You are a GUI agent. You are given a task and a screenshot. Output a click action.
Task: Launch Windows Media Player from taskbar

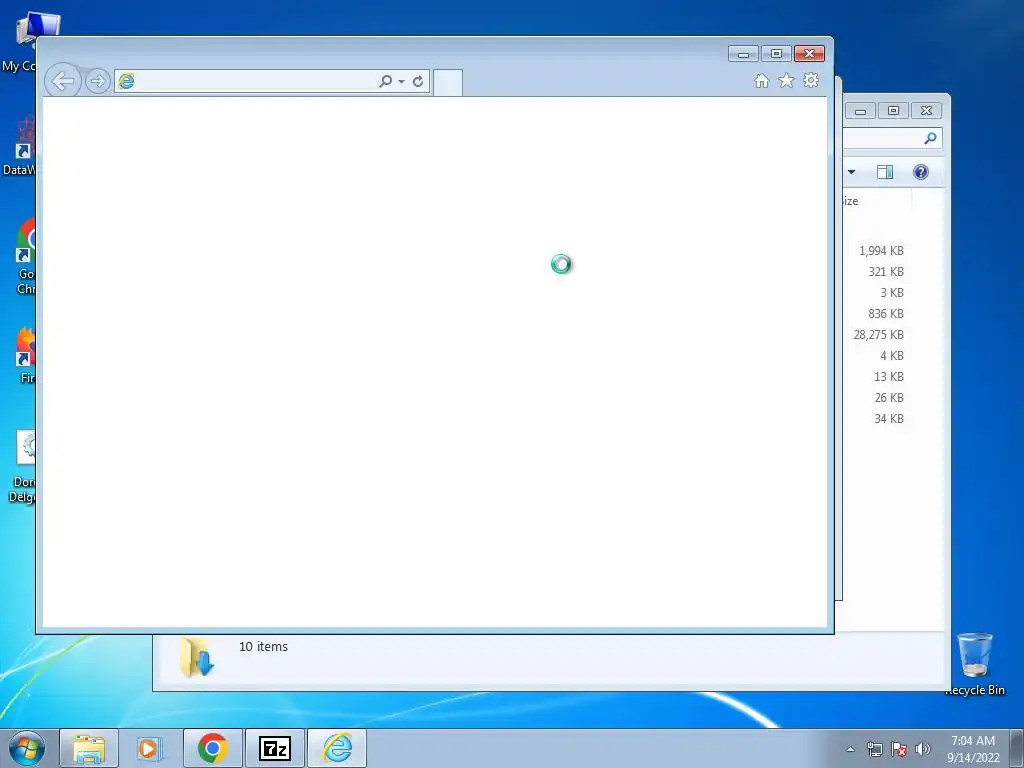tap(150, 748)
